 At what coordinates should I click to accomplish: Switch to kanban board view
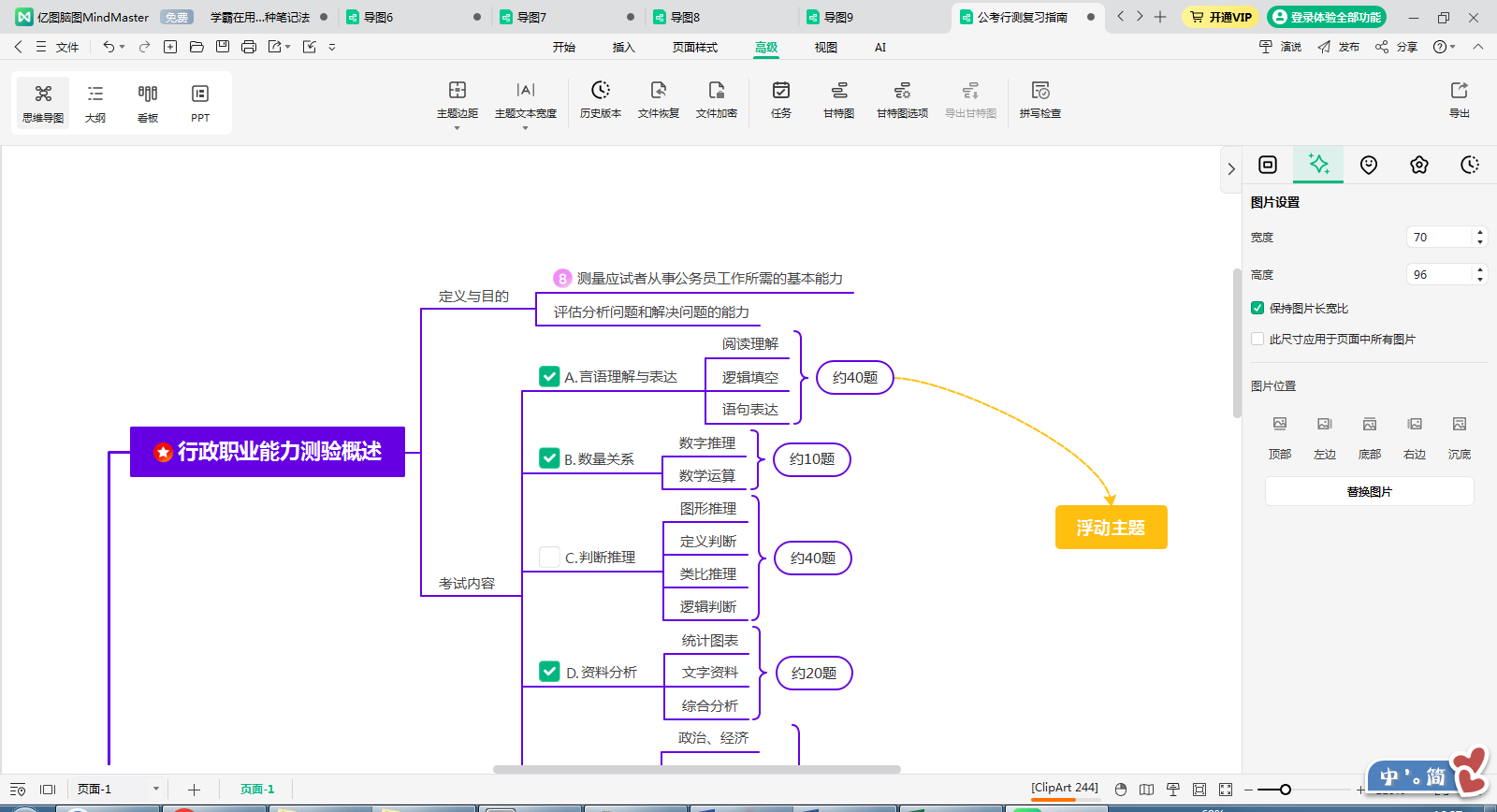tap(148, 102)
